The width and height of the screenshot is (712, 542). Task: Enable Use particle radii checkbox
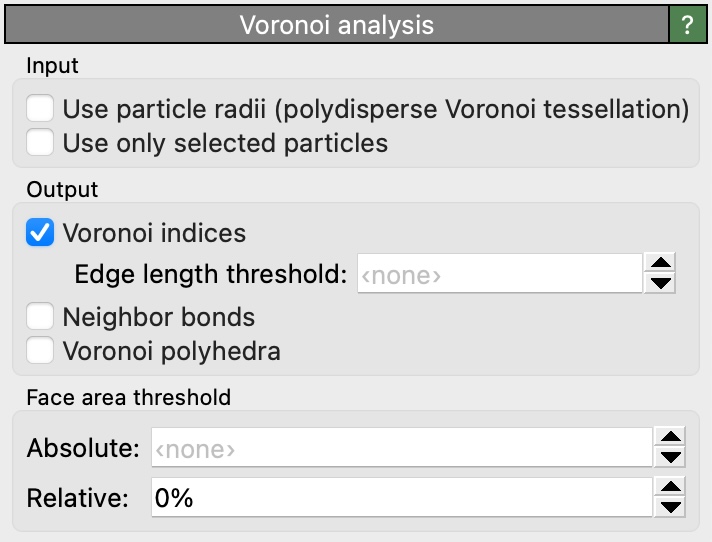tap(41, 109)
